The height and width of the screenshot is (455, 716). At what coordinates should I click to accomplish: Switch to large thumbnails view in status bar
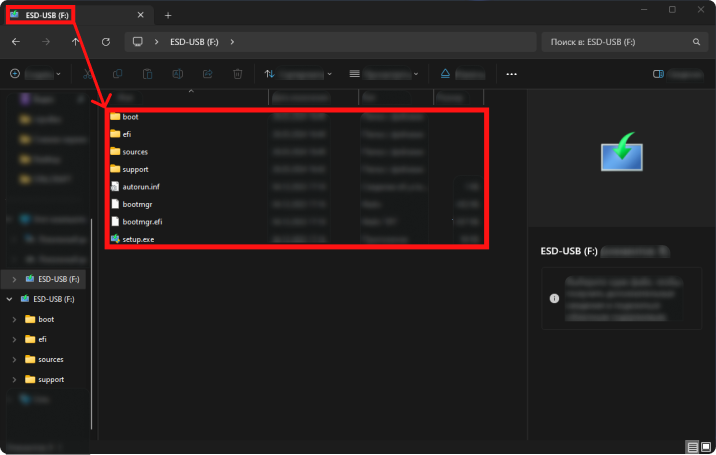[x=706, y=445]
